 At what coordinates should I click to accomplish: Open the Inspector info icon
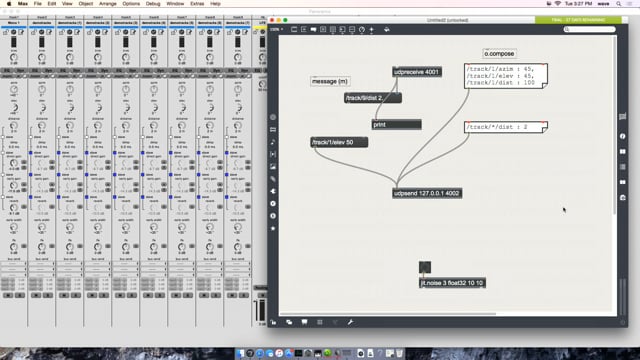[622, 136]
